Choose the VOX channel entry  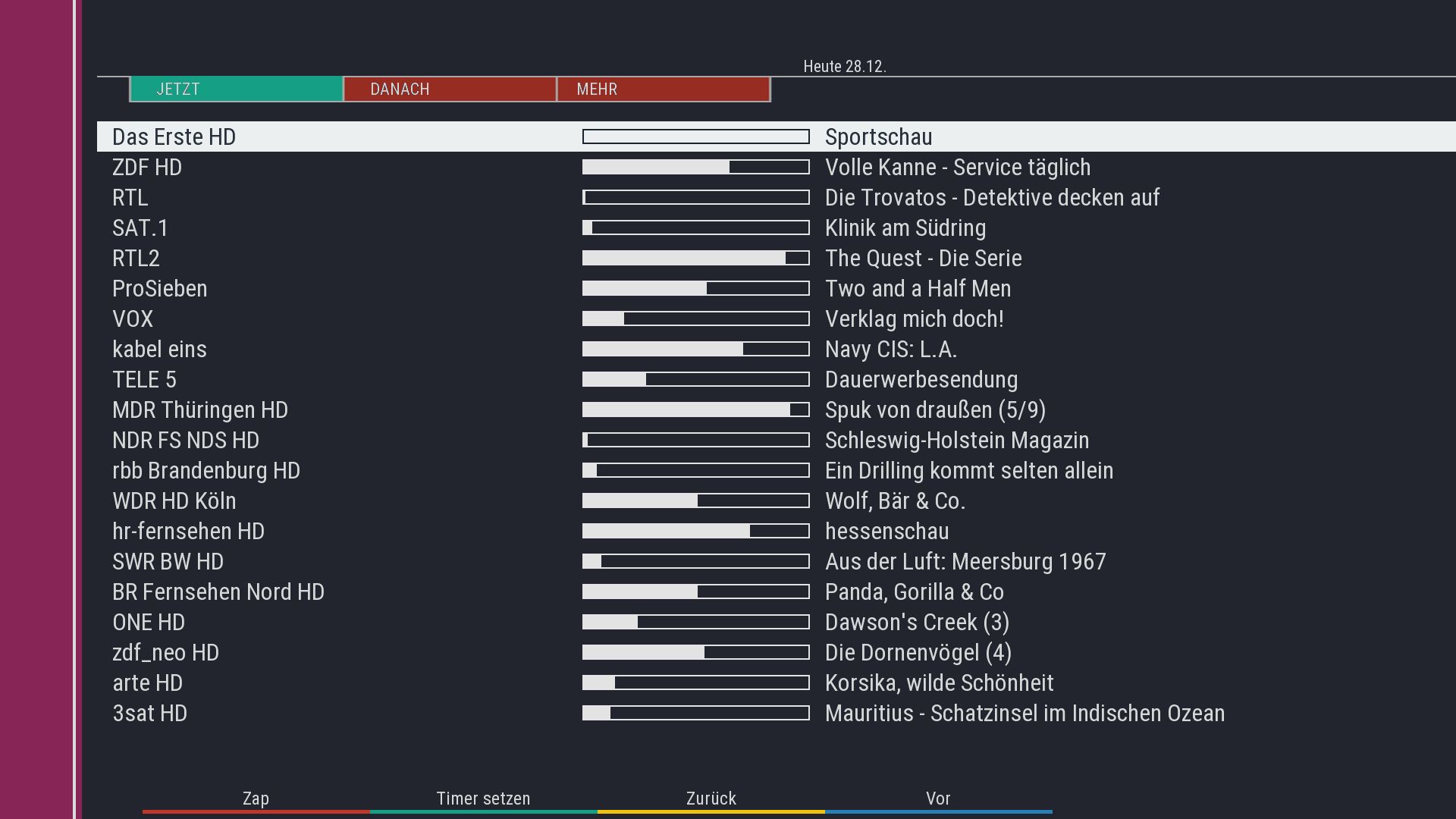(133, 319)
